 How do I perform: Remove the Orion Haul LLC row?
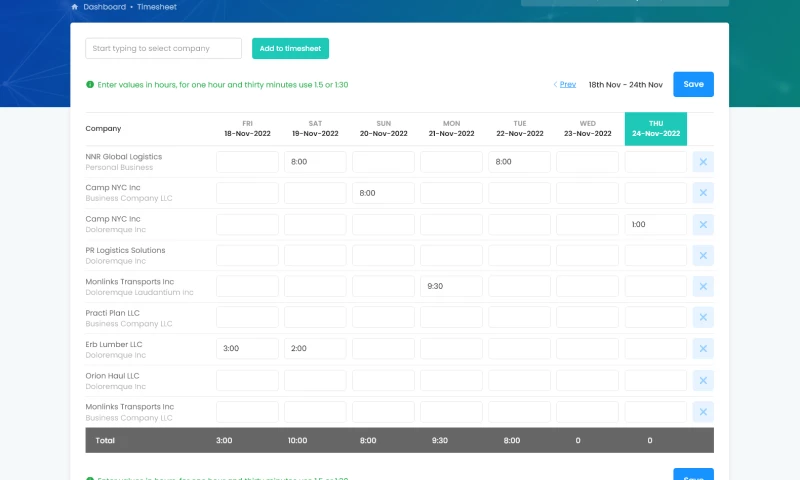coord(703,381)
